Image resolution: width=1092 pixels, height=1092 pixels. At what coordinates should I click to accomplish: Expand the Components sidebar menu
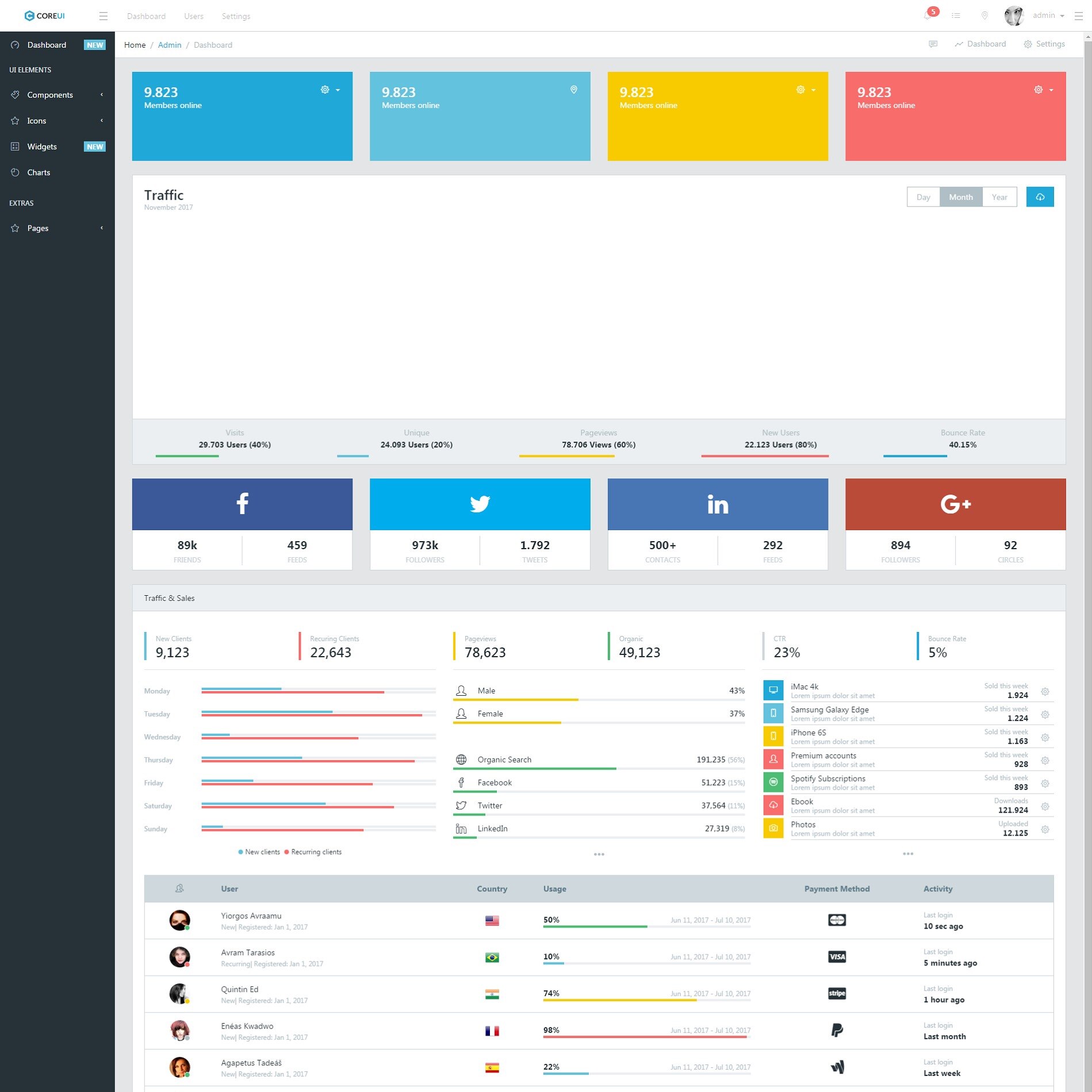58,95
